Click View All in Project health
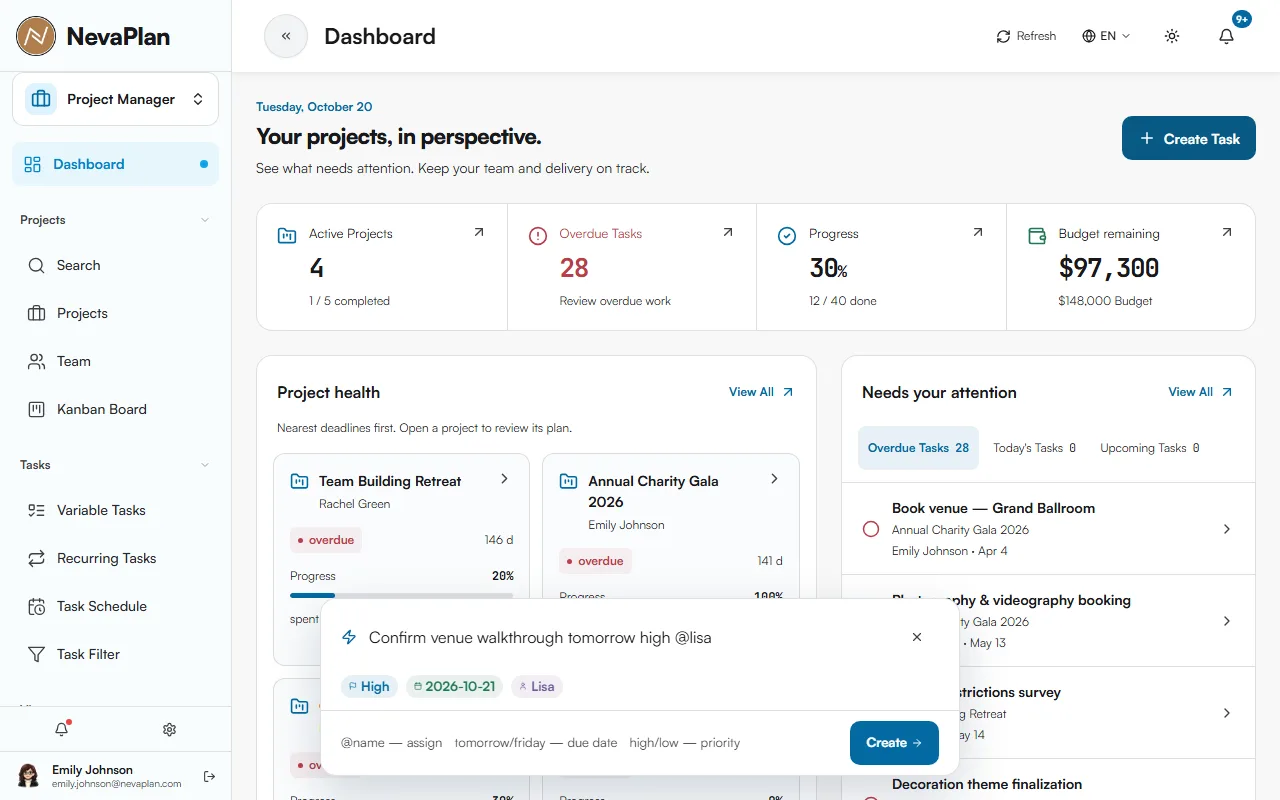1280x800 pixels. point(761,392)
